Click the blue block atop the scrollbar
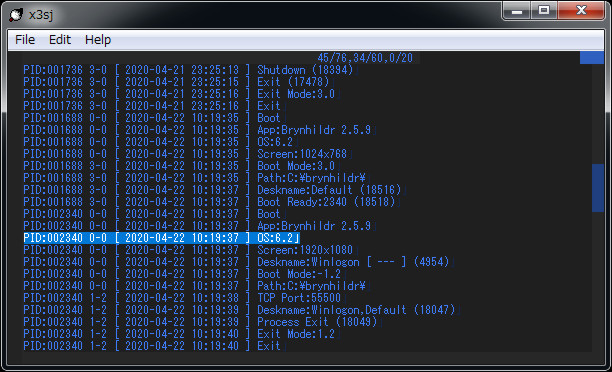 point(592,58)
